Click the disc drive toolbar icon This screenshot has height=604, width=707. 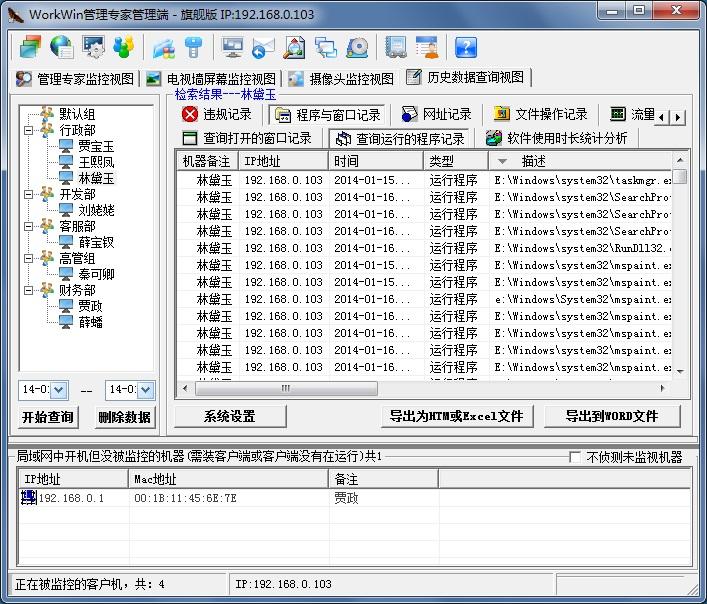point(357,48)
